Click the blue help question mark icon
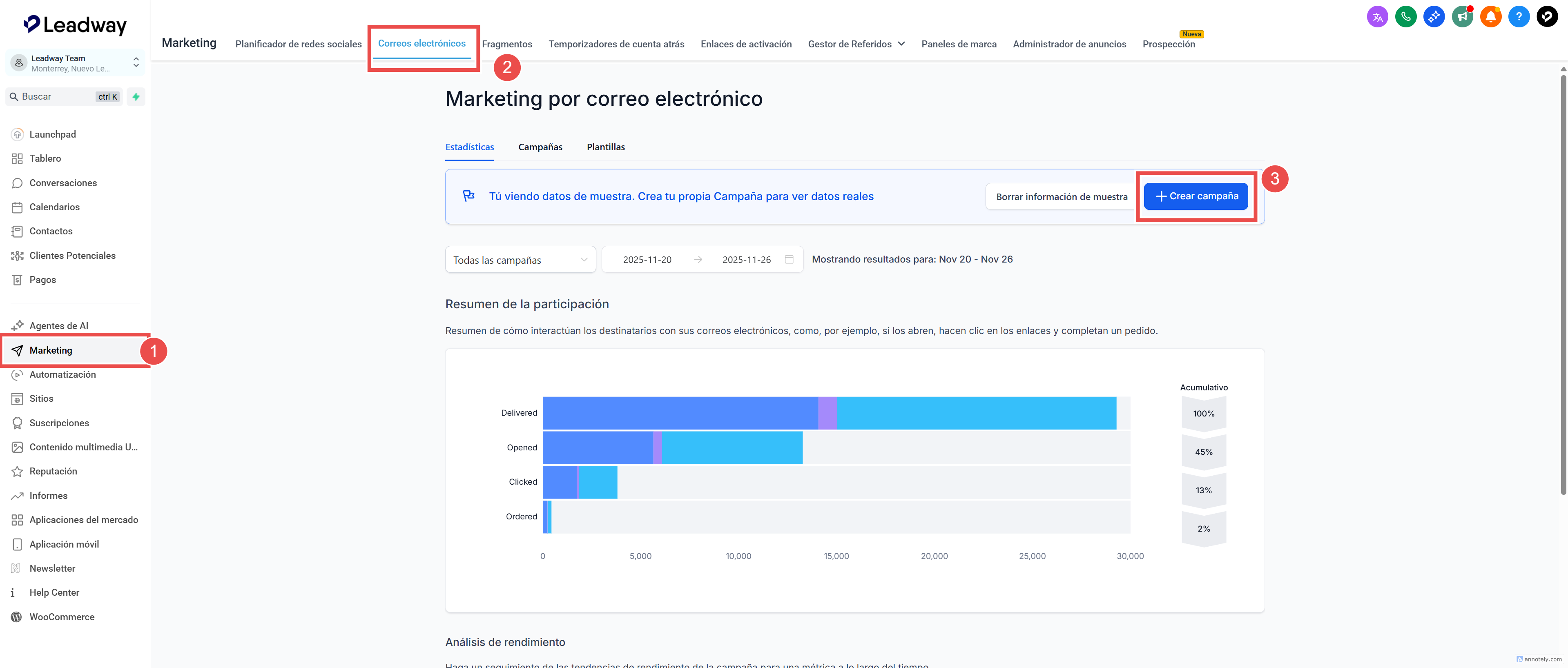Viewport: 1568px width, 668px height. pyautogui.click(x=1519, y=16)
